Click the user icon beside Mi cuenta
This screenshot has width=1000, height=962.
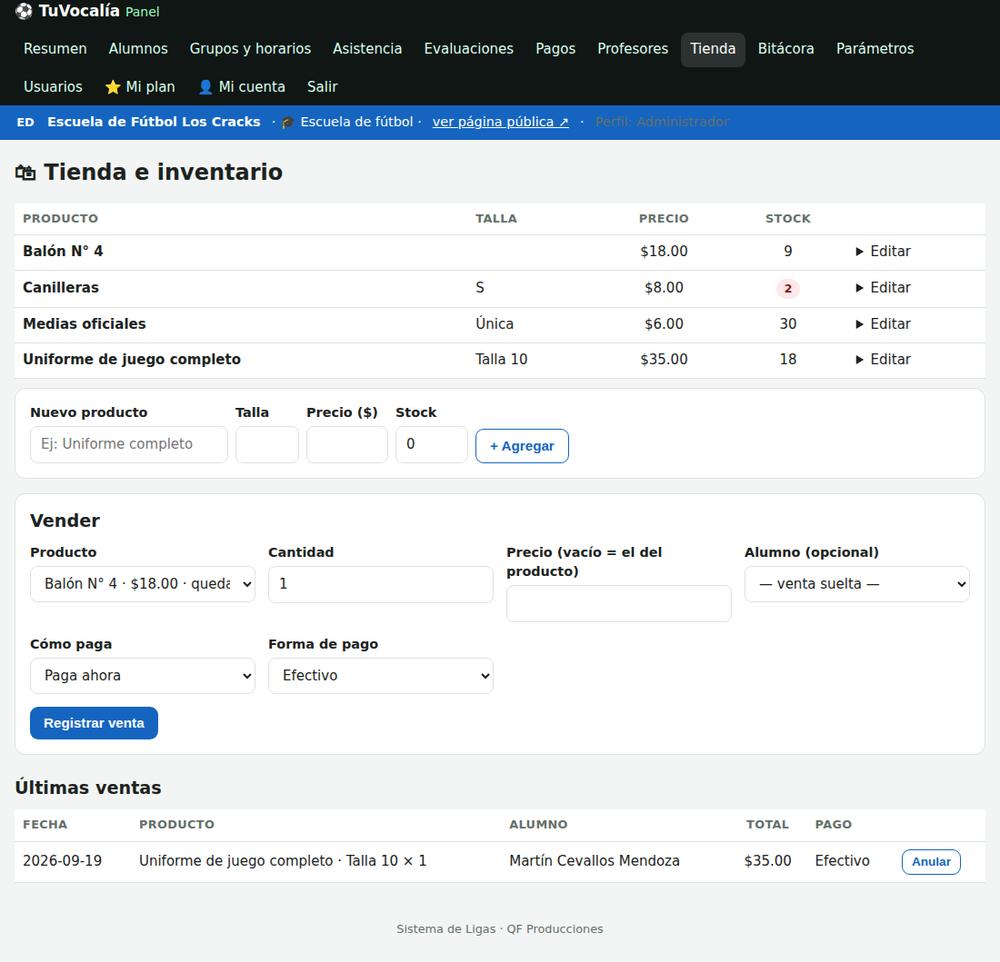[205, 87]
